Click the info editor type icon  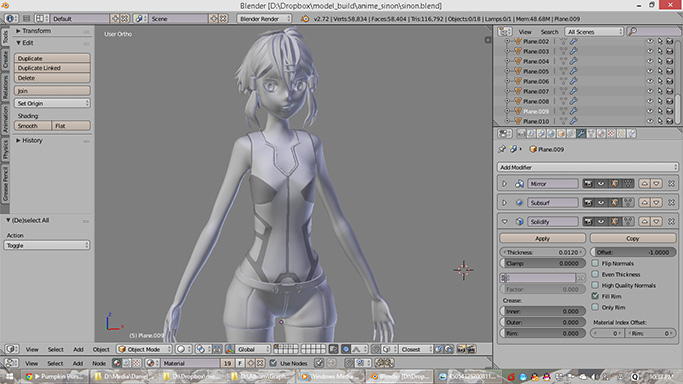[11, 19]
